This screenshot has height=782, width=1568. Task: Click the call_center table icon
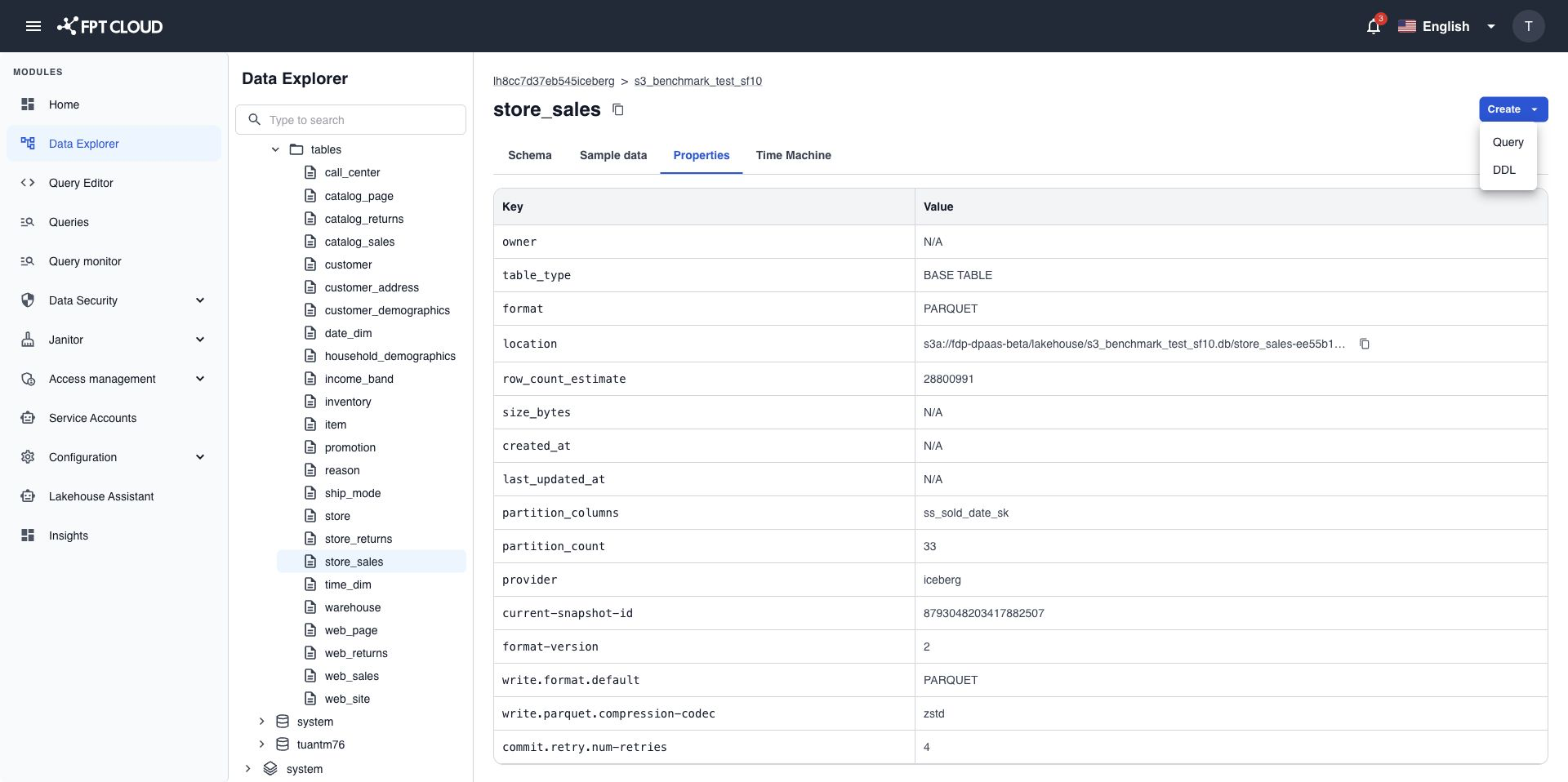click(310, 172)
